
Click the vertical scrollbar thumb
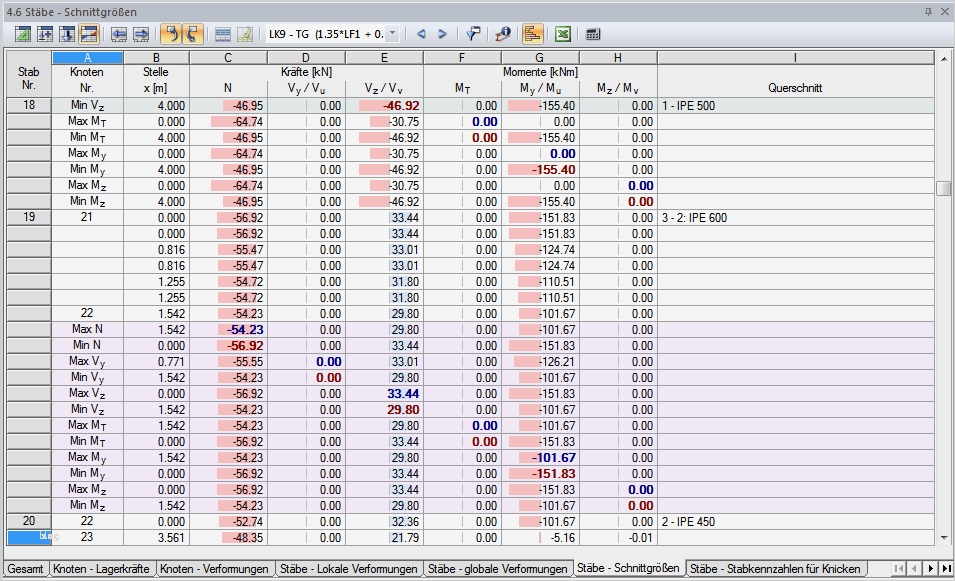[944, 188]
